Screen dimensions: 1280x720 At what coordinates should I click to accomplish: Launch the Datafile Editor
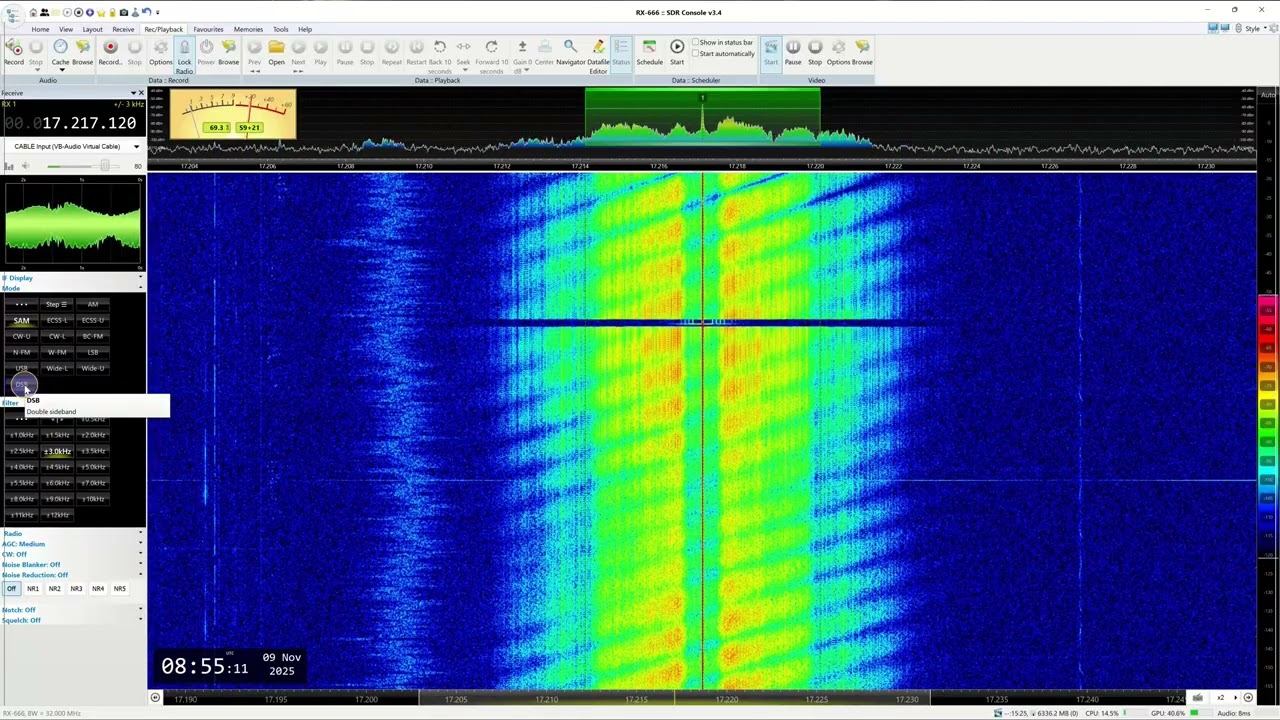598,57
